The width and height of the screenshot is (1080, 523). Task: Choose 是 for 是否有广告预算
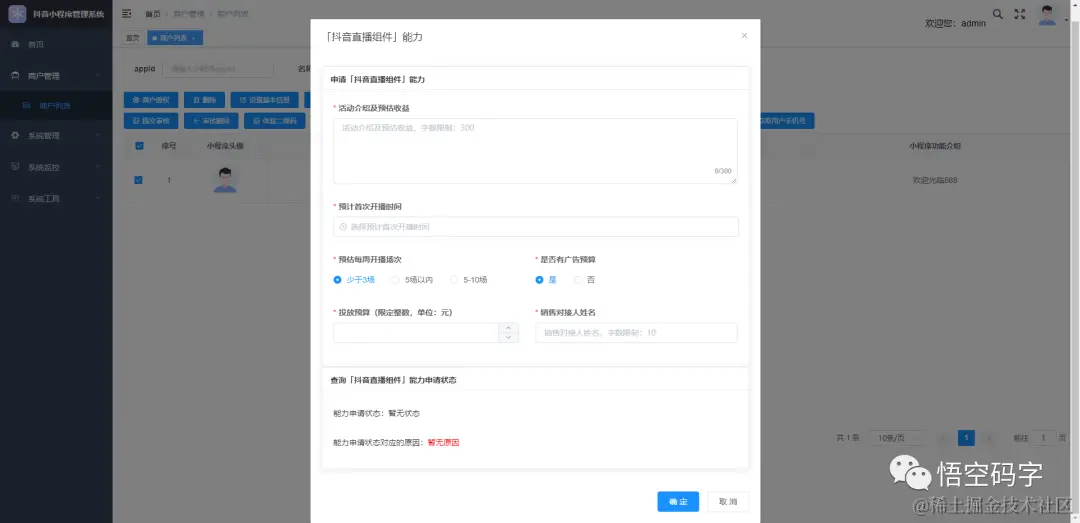[x=546, y=280]
